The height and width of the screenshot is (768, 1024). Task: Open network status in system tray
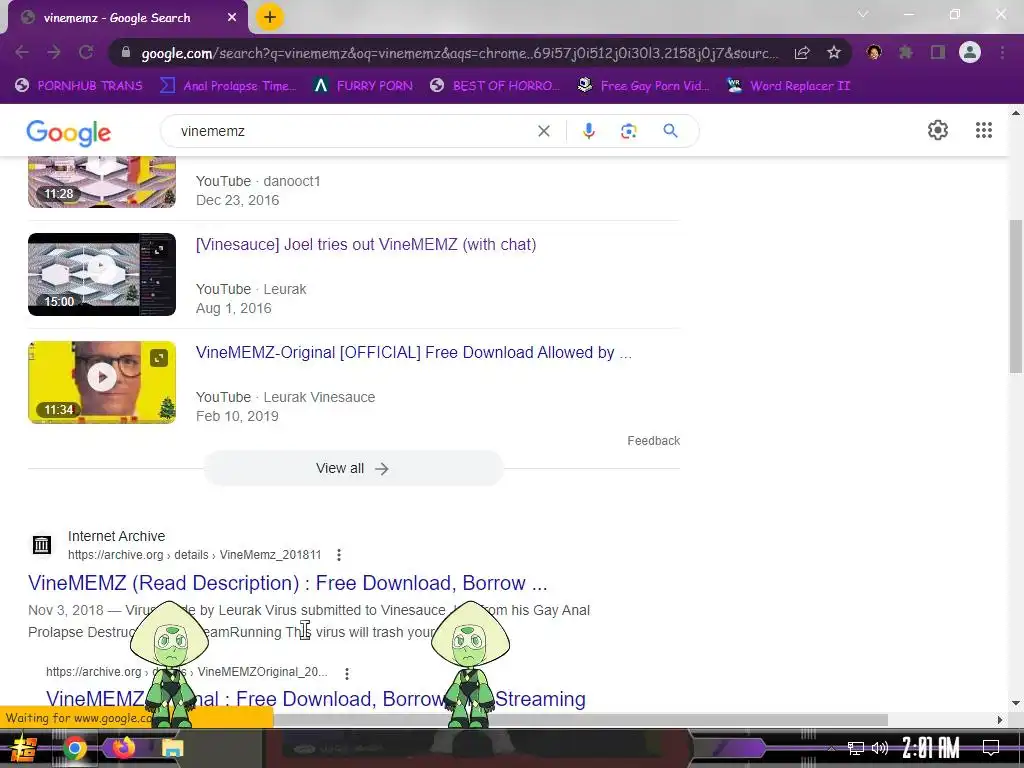pos(856,748)
